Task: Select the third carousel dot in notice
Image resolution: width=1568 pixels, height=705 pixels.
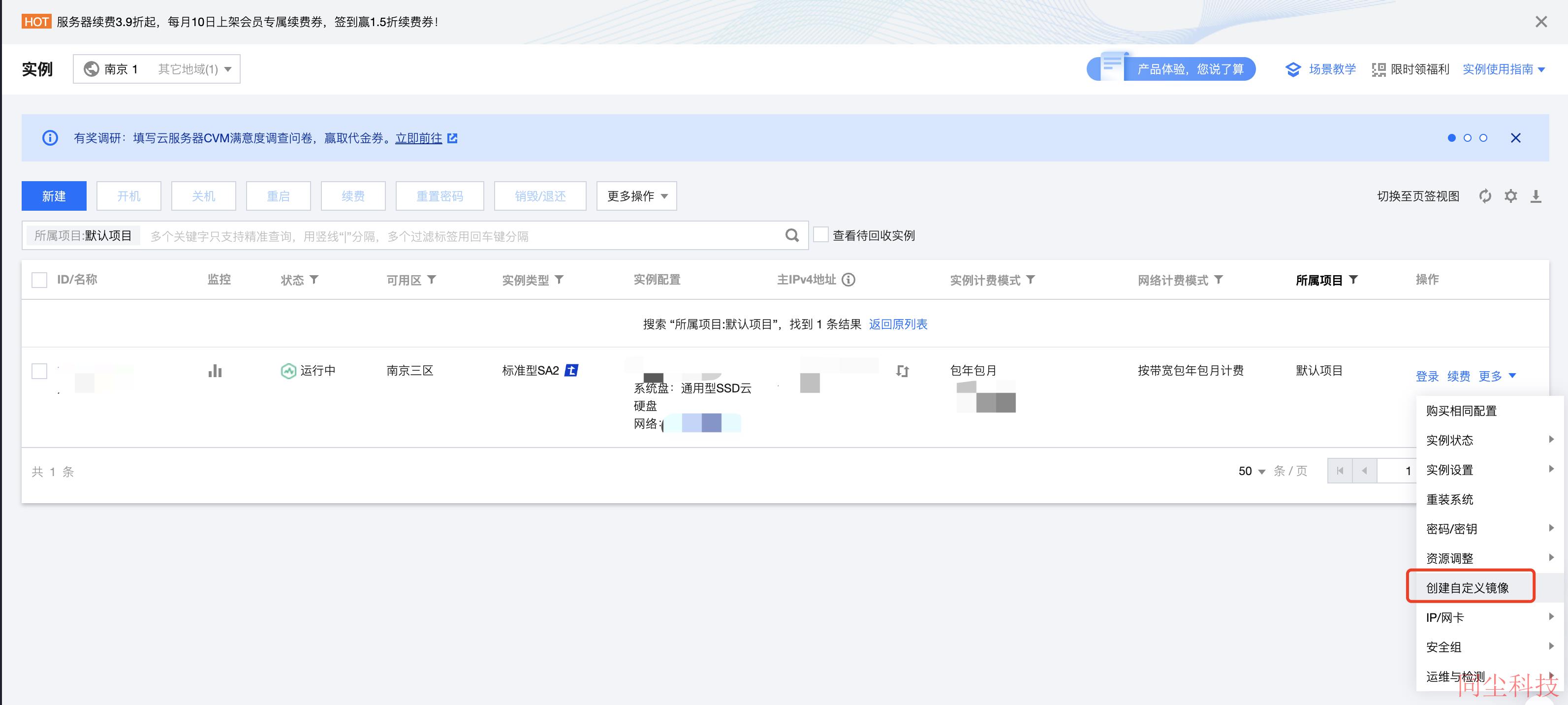Action: (1483, 138)
